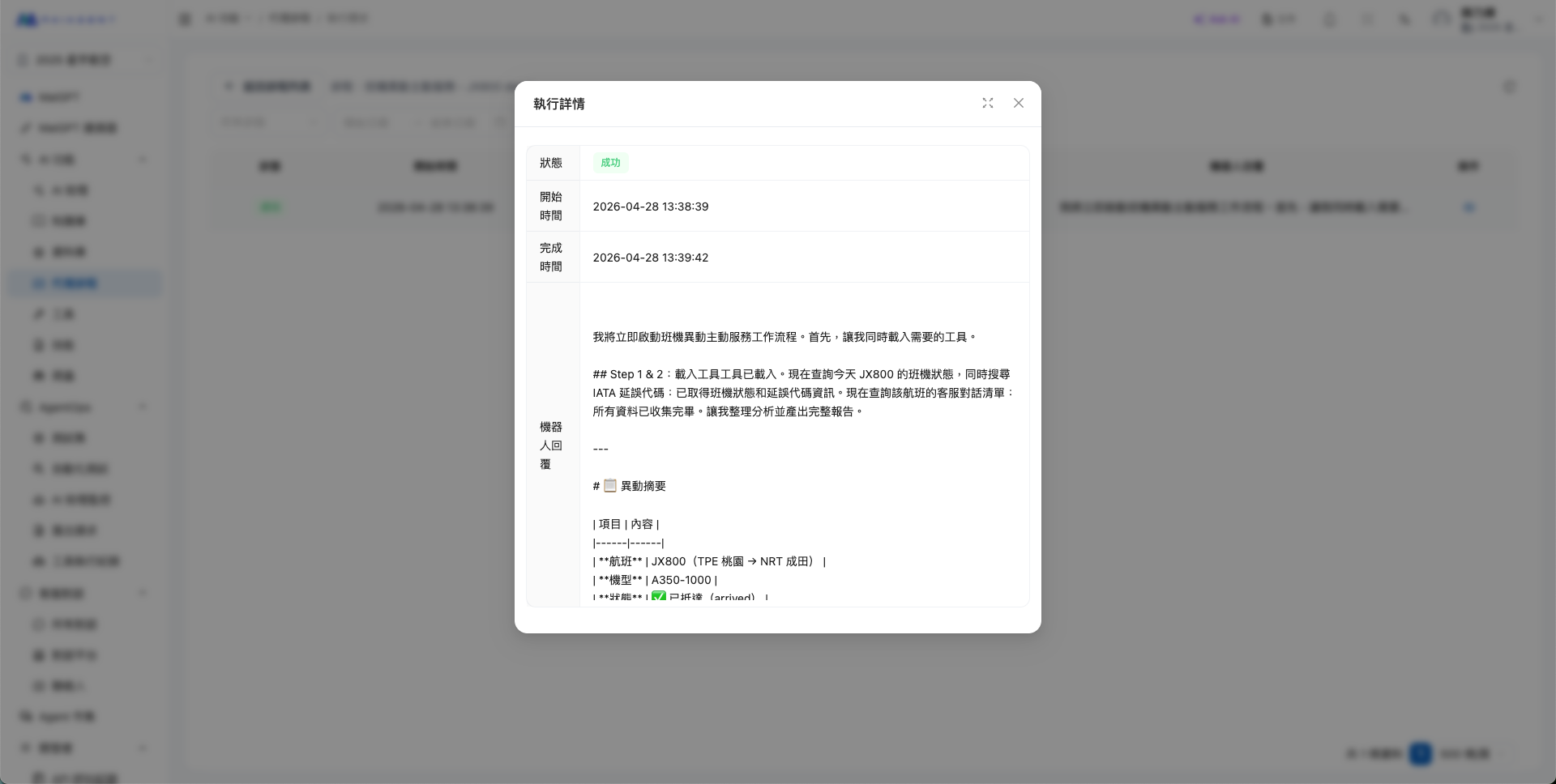
Task: Close the 執行詳情 dialog
Action: click(x=1019, y=103)
